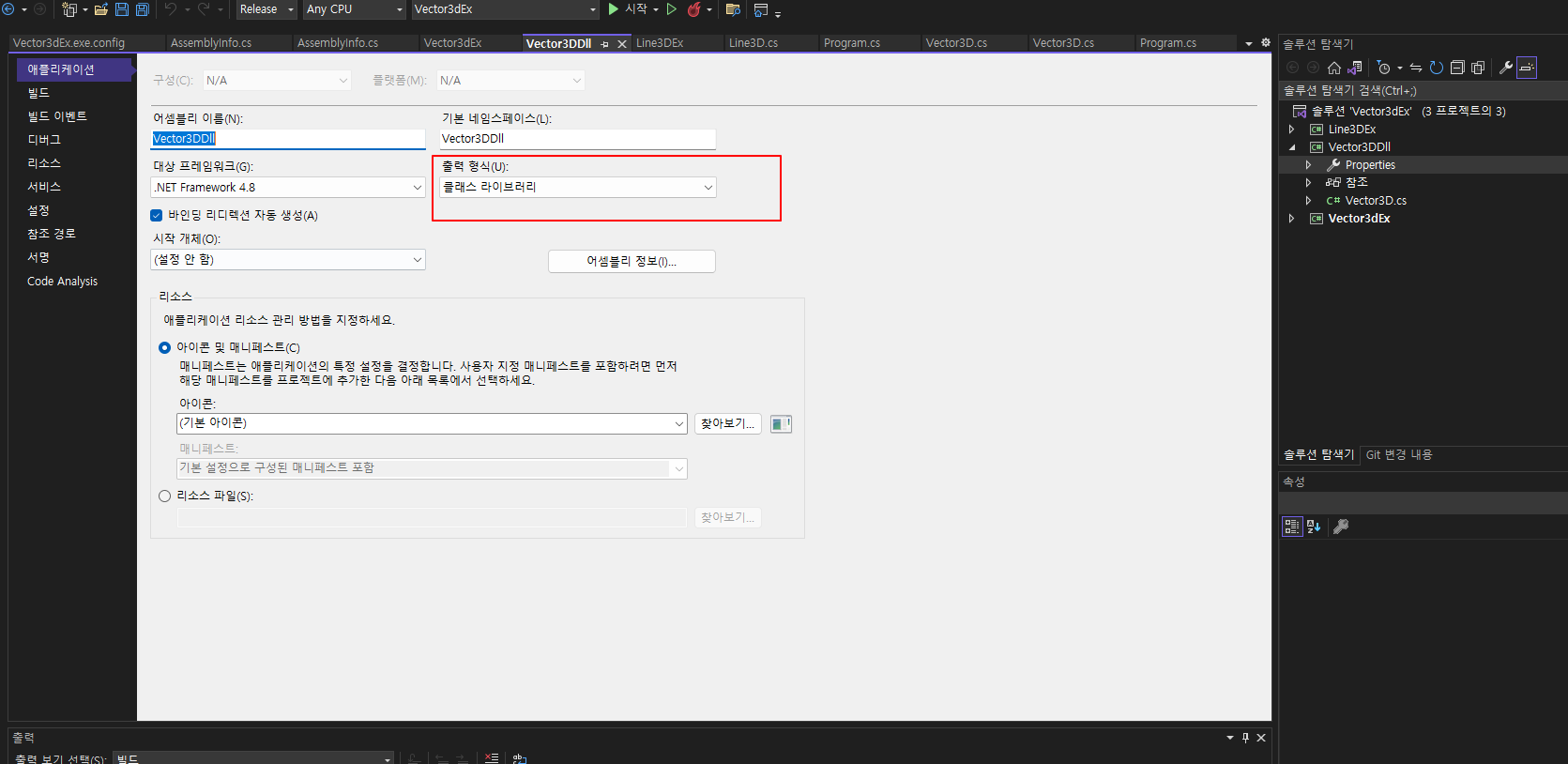Click the find in files folder icon
The height and width of the screenshot is (764, 1568).
[733, 9]
